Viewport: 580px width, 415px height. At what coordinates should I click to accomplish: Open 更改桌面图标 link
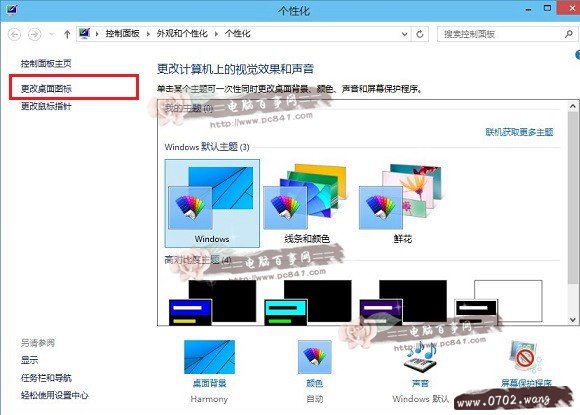click(x=46, y=88)
